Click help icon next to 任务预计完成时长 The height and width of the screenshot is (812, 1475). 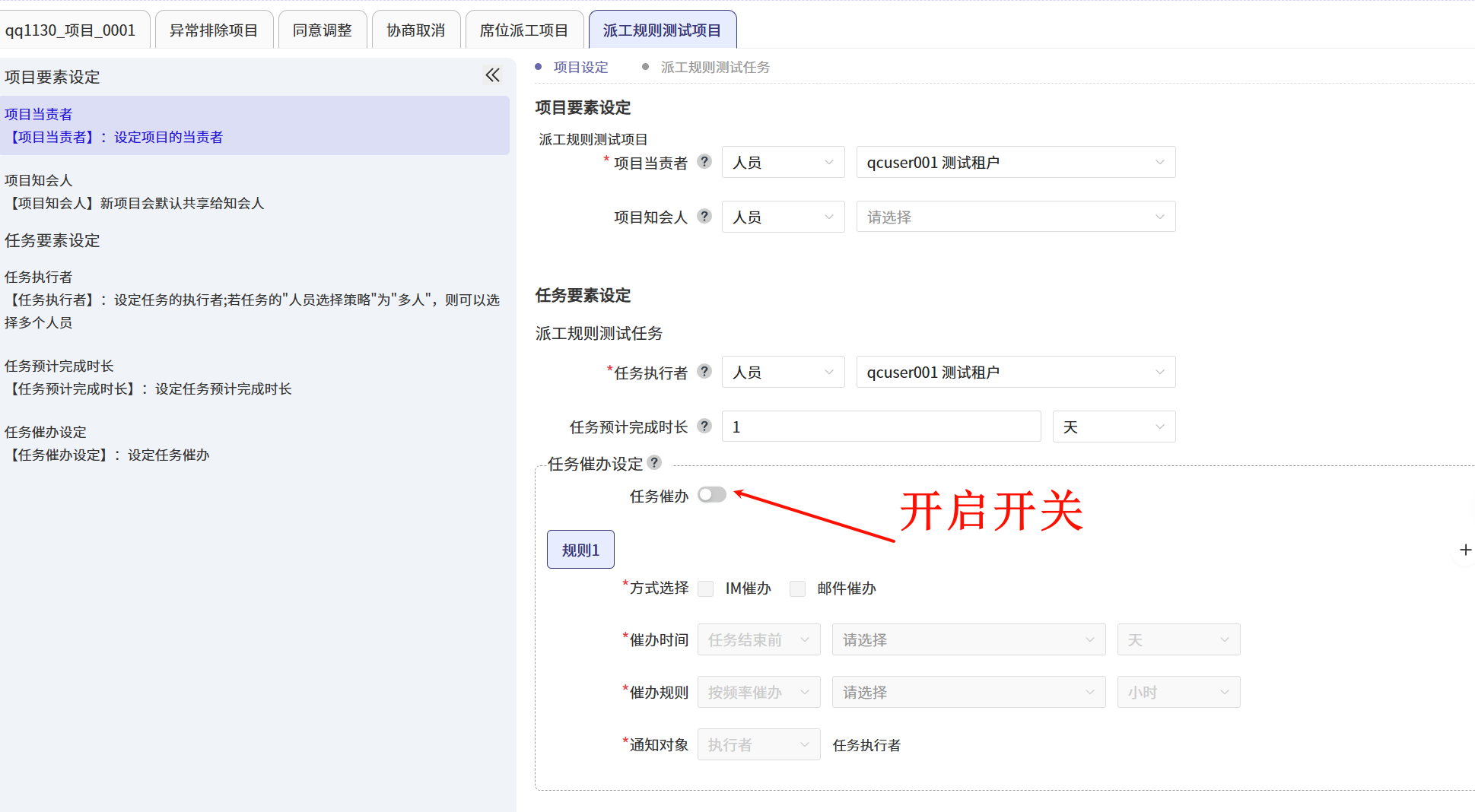(704, 426)
